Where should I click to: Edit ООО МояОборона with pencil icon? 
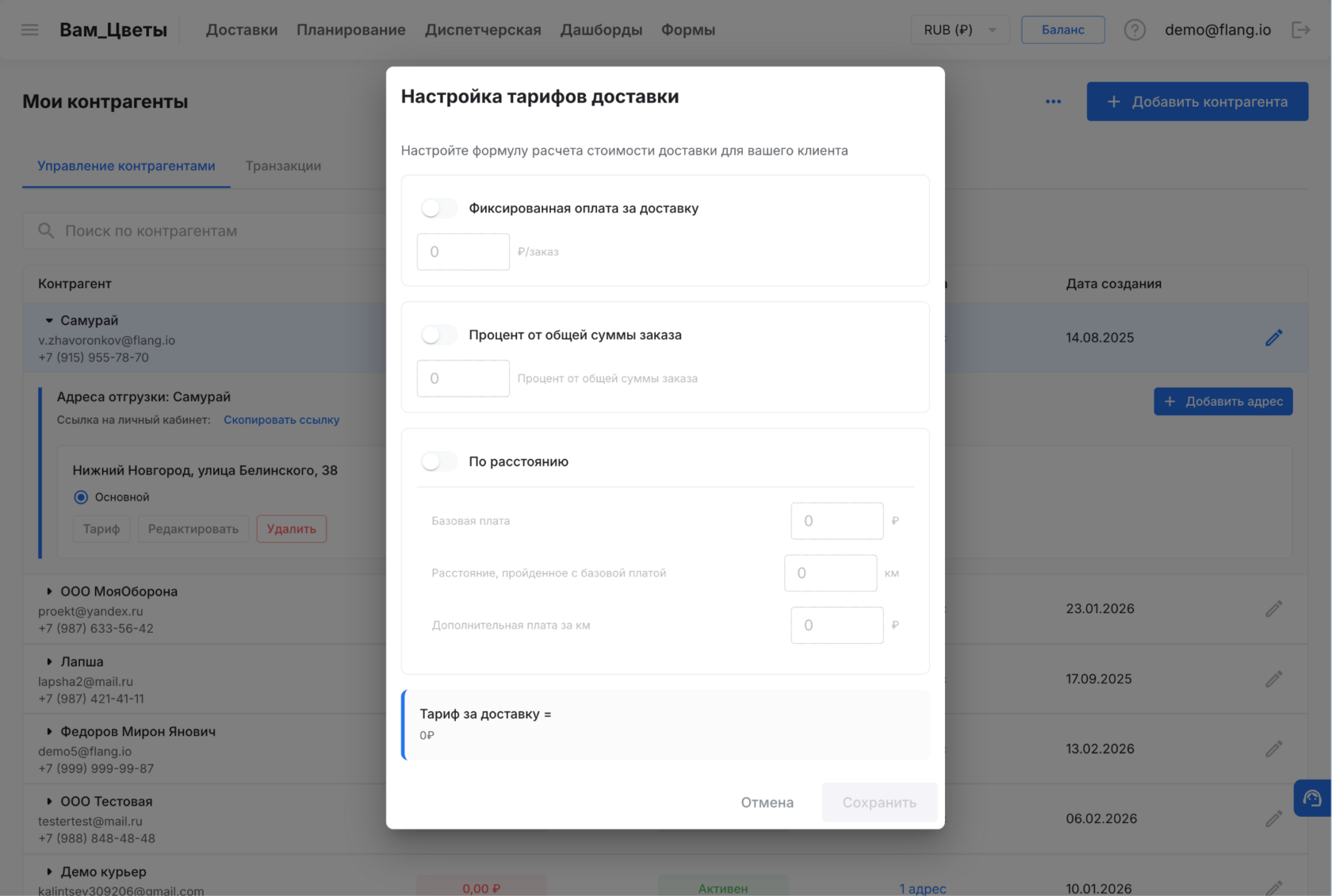pyautogui.click(x=1274, y=609)
